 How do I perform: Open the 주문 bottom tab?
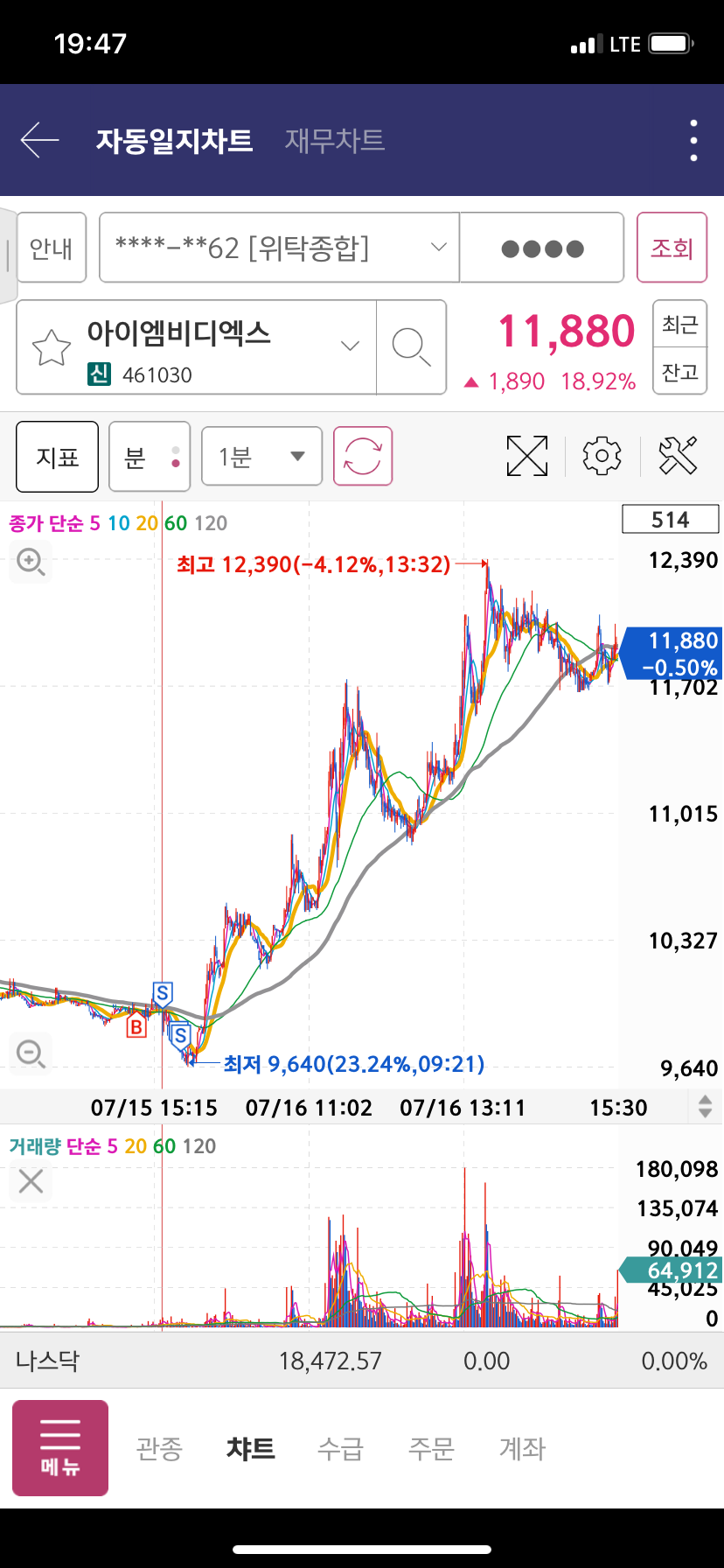431,1448
